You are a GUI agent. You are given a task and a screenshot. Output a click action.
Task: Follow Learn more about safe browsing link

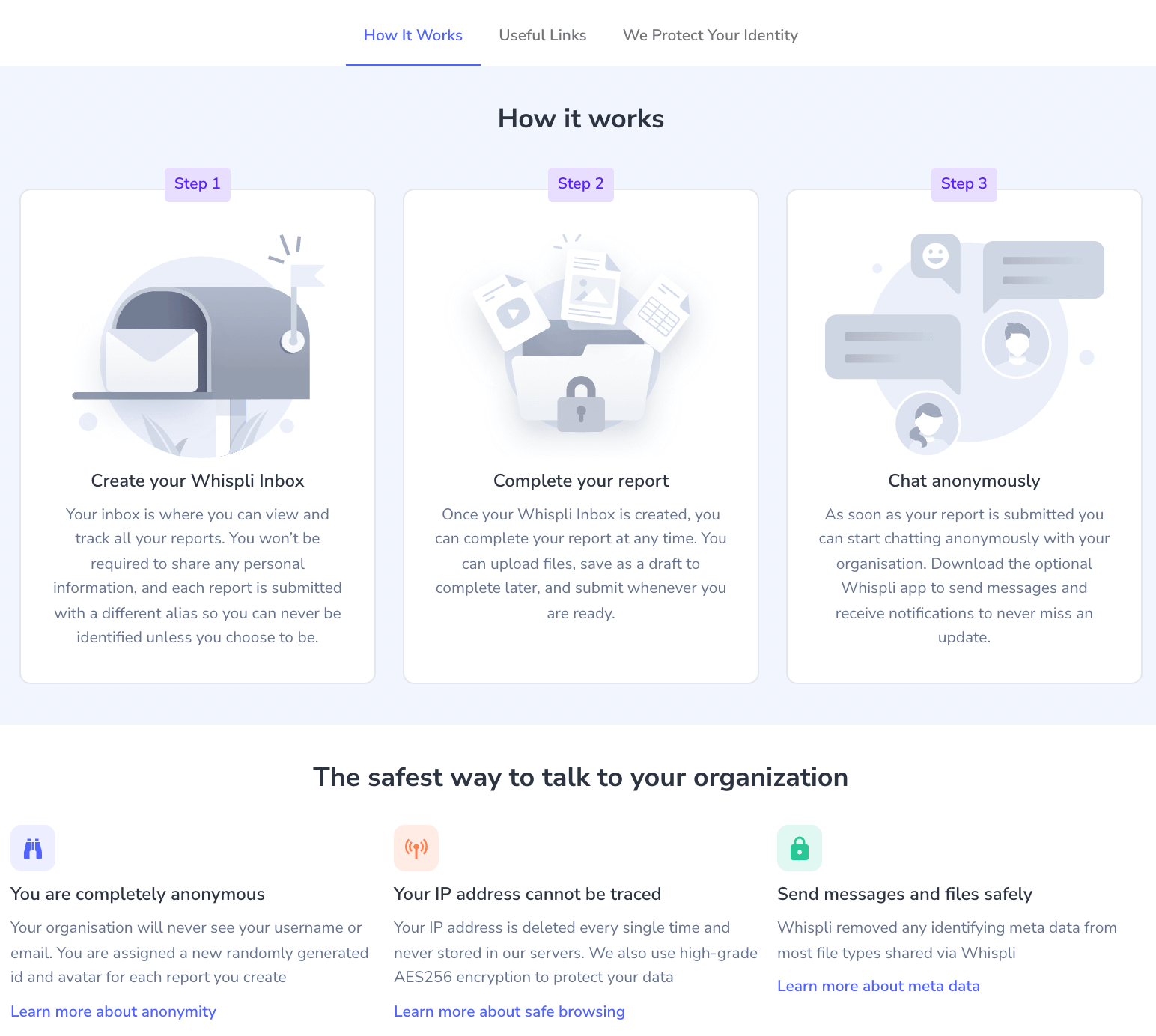509,1011
